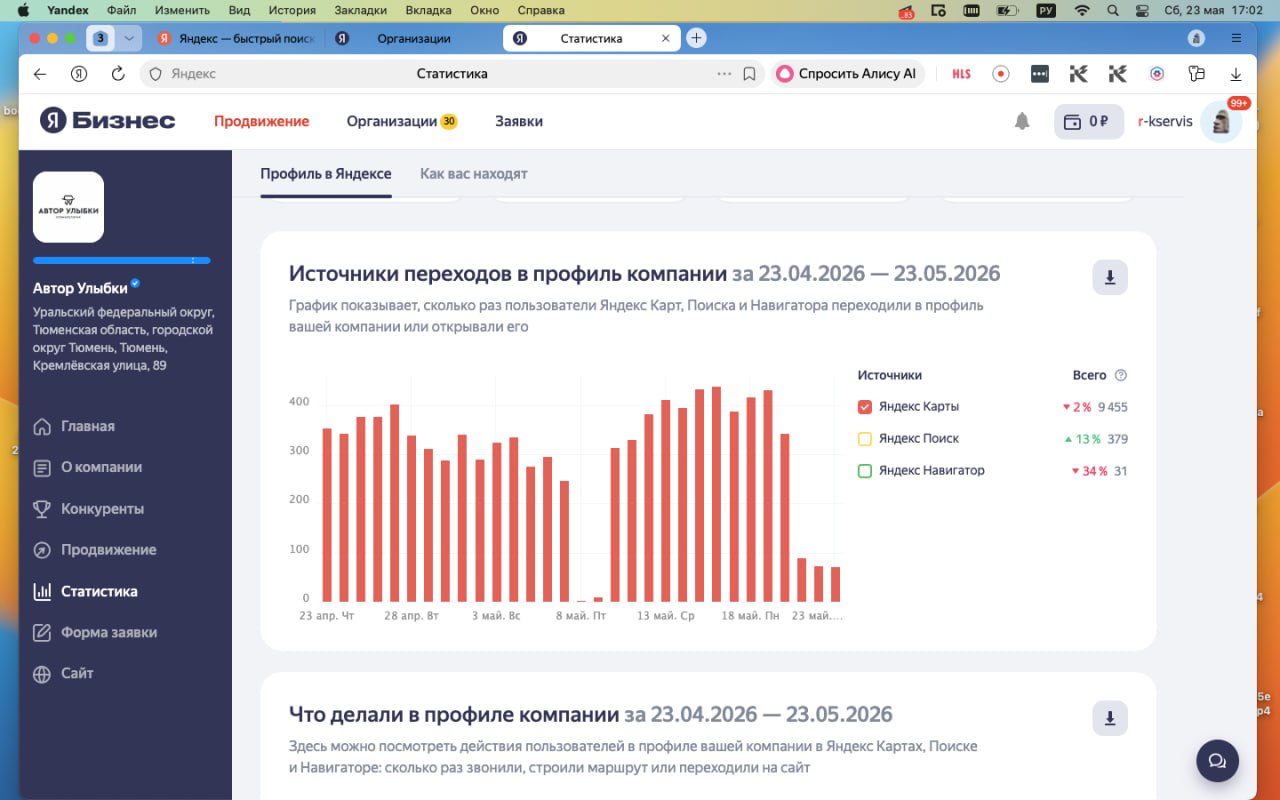1280x800 pixels.
Task: Click the red record extension icon
Action: click(x=1001, y=74)
